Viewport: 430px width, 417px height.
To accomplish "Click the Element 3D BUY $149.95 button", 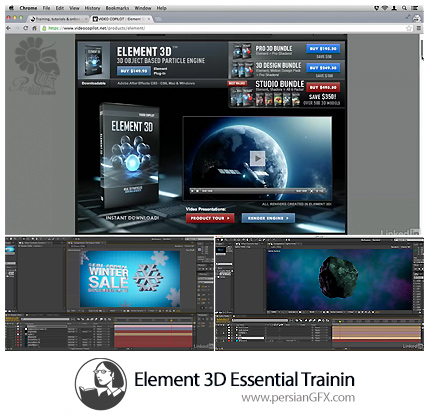I will (134, 71).
